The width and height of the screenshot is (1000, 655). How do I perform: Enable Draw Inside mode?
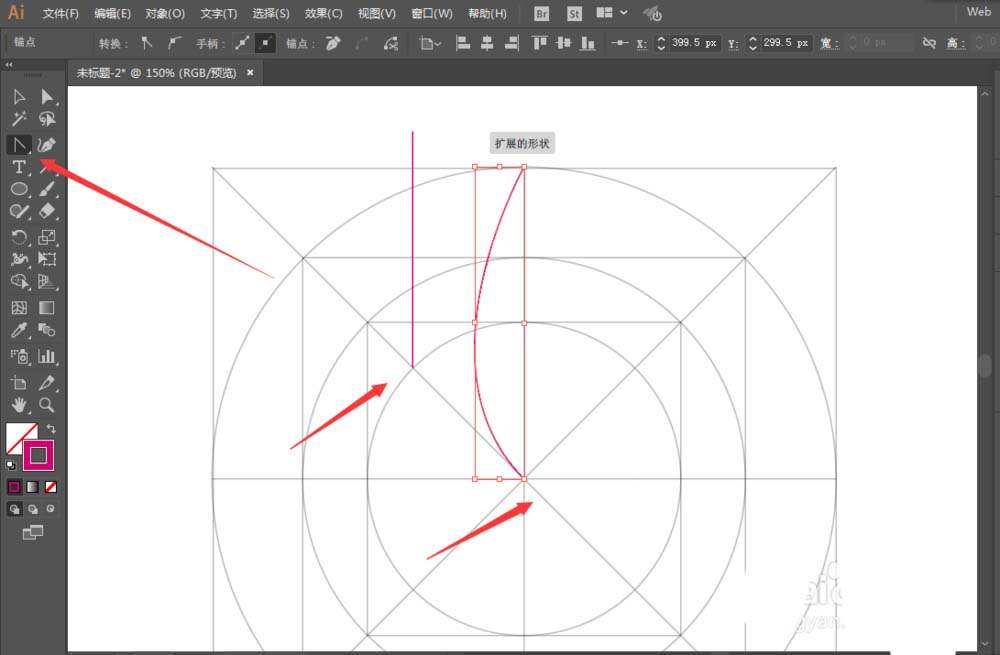point(50,509)
